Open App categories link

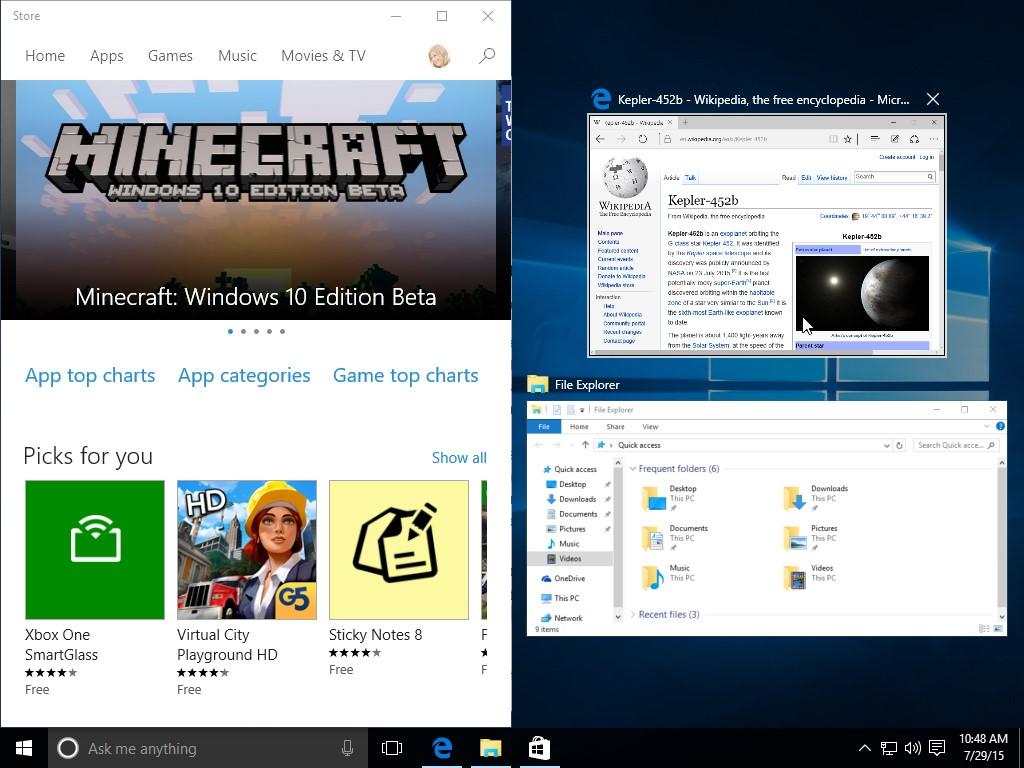(x=244, y=376)
